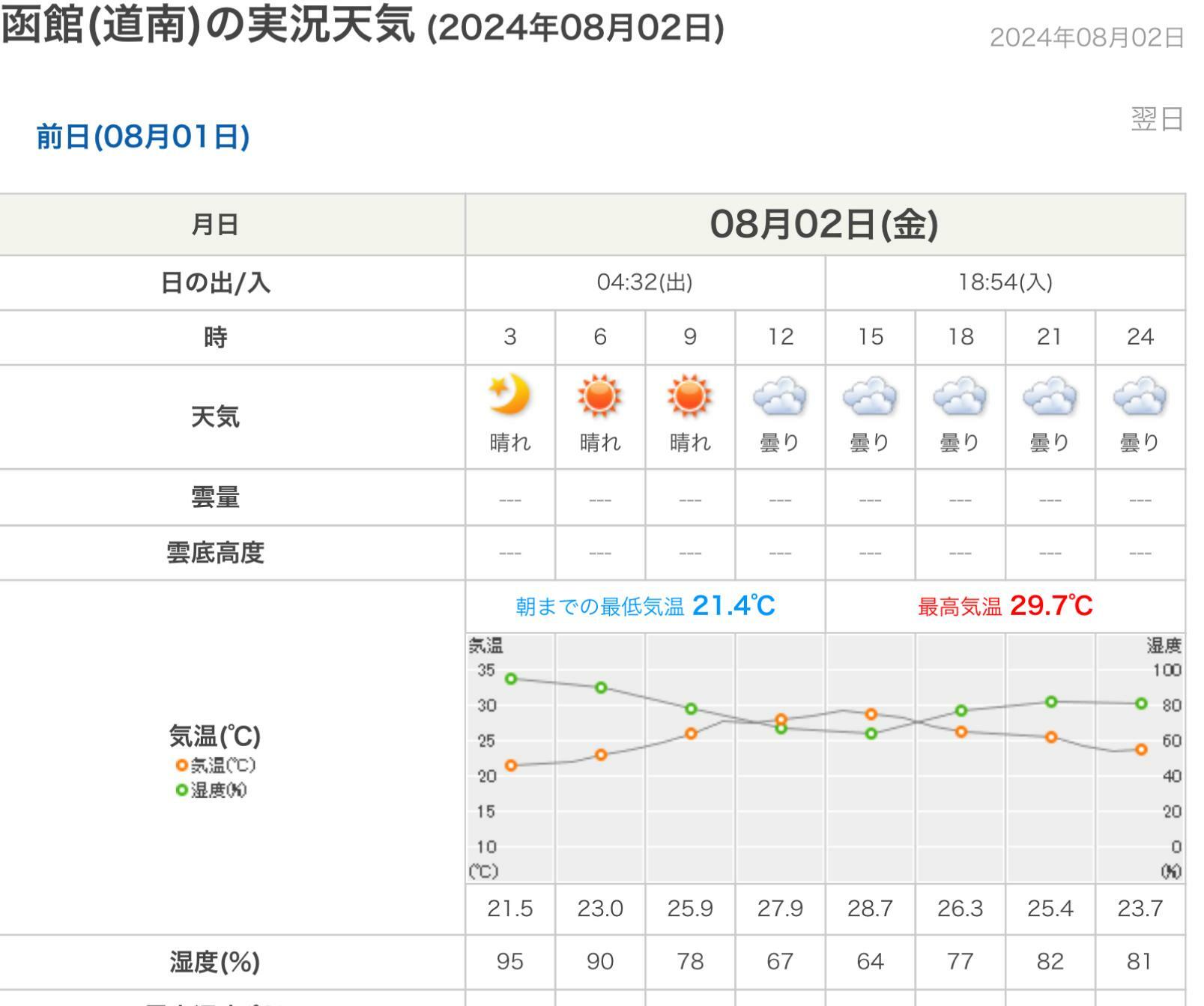Click the 湿度(%) row header
The width and height of the screenshot is (1204, 1006).
[215, 962]
